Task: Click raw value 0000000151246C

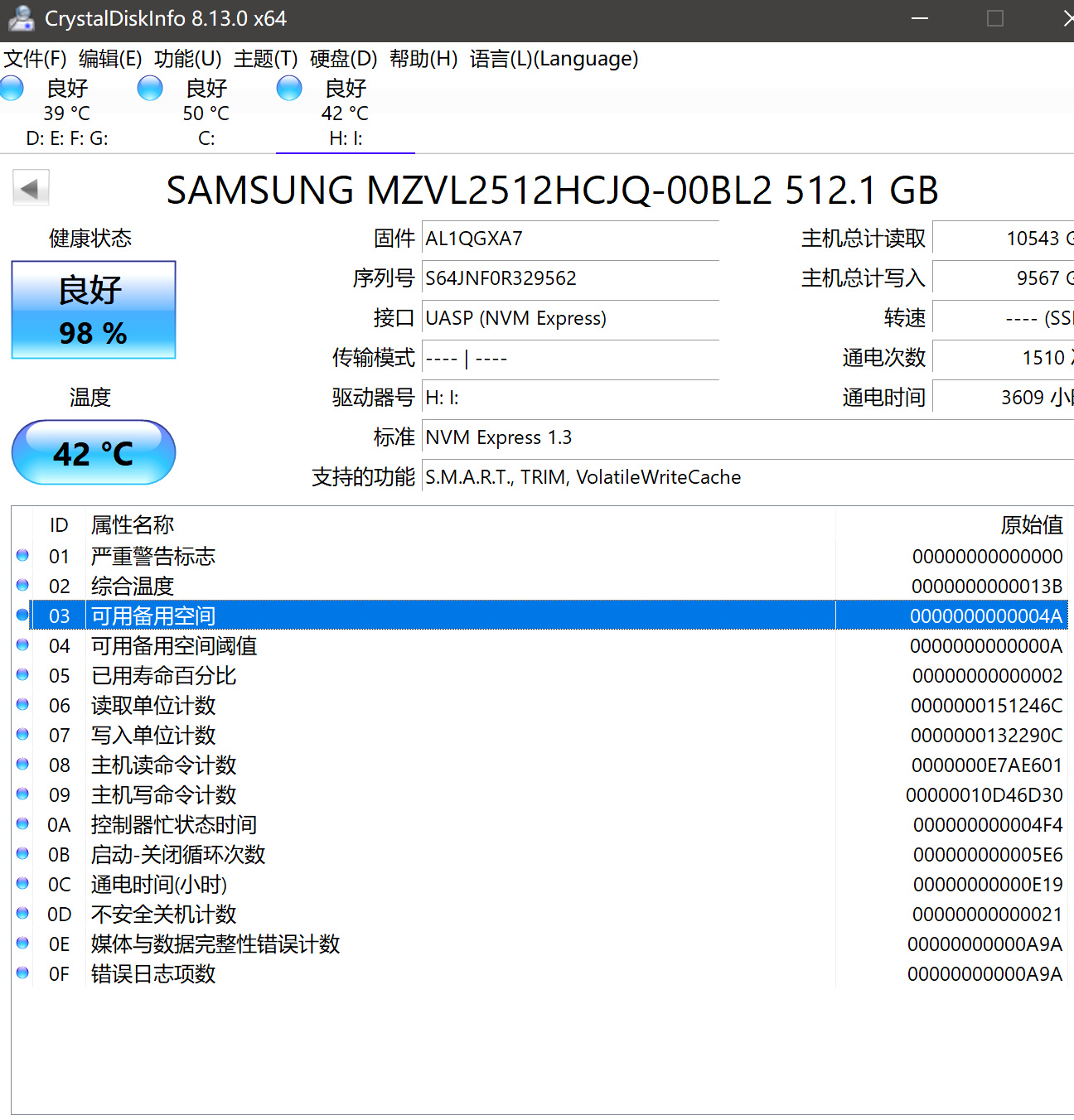Action: [x=986, y=705]
